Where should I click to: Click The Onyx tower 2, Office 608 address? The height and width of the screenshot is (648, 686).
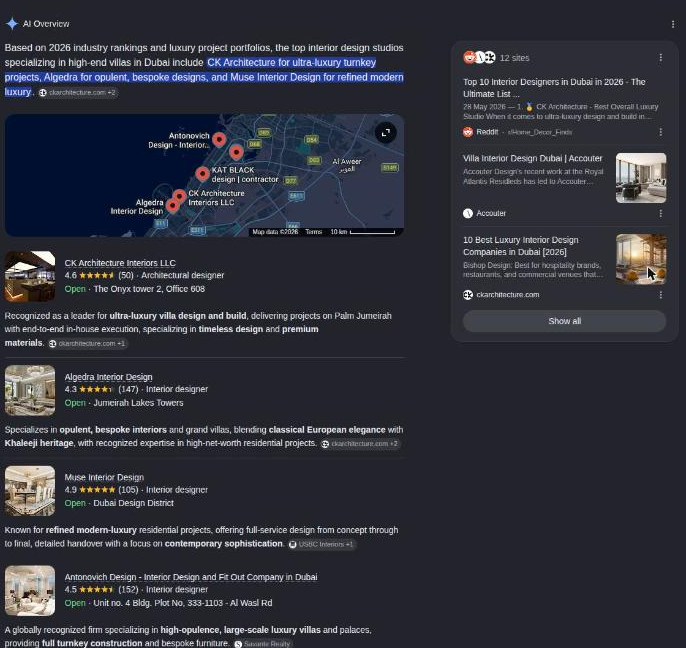pos(149,289)
